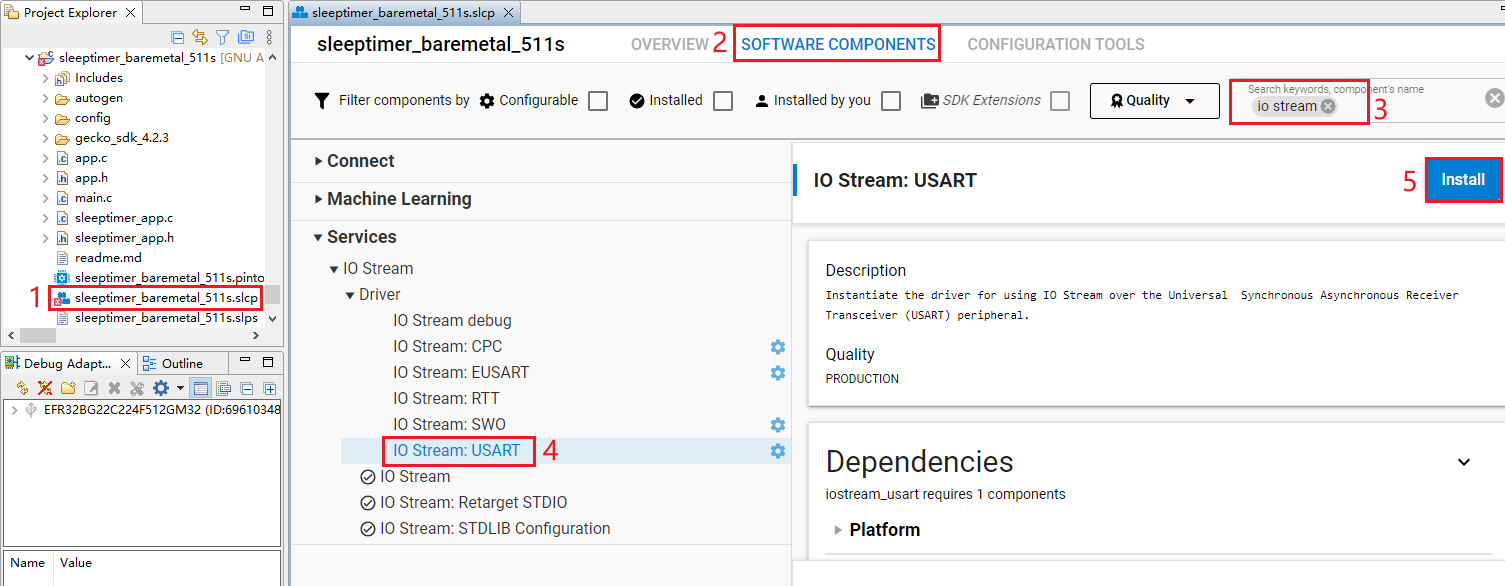Open the Quality filter dropdown
1505x586 pixels.
click(x=1154, y=100)
